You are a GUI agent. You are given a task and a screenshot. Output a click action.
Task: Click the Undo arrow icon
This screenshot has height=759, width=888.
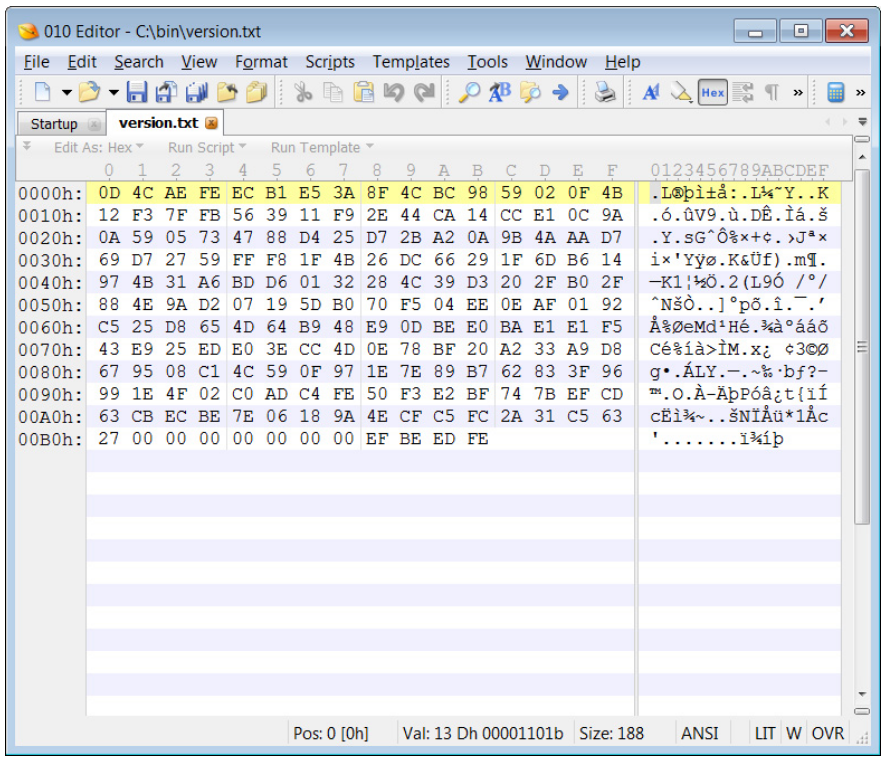(394, 92)
